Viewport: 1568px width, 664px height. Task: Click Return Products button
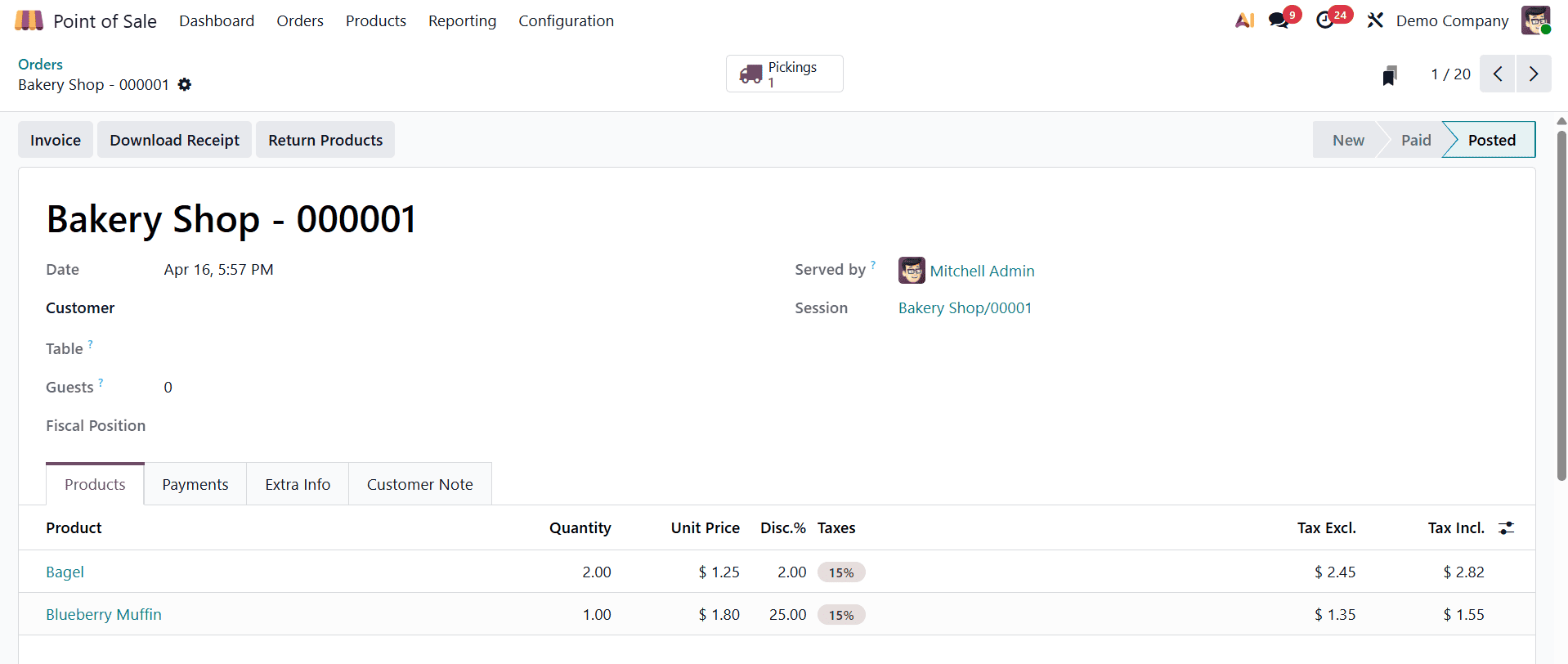coord(325,140)
